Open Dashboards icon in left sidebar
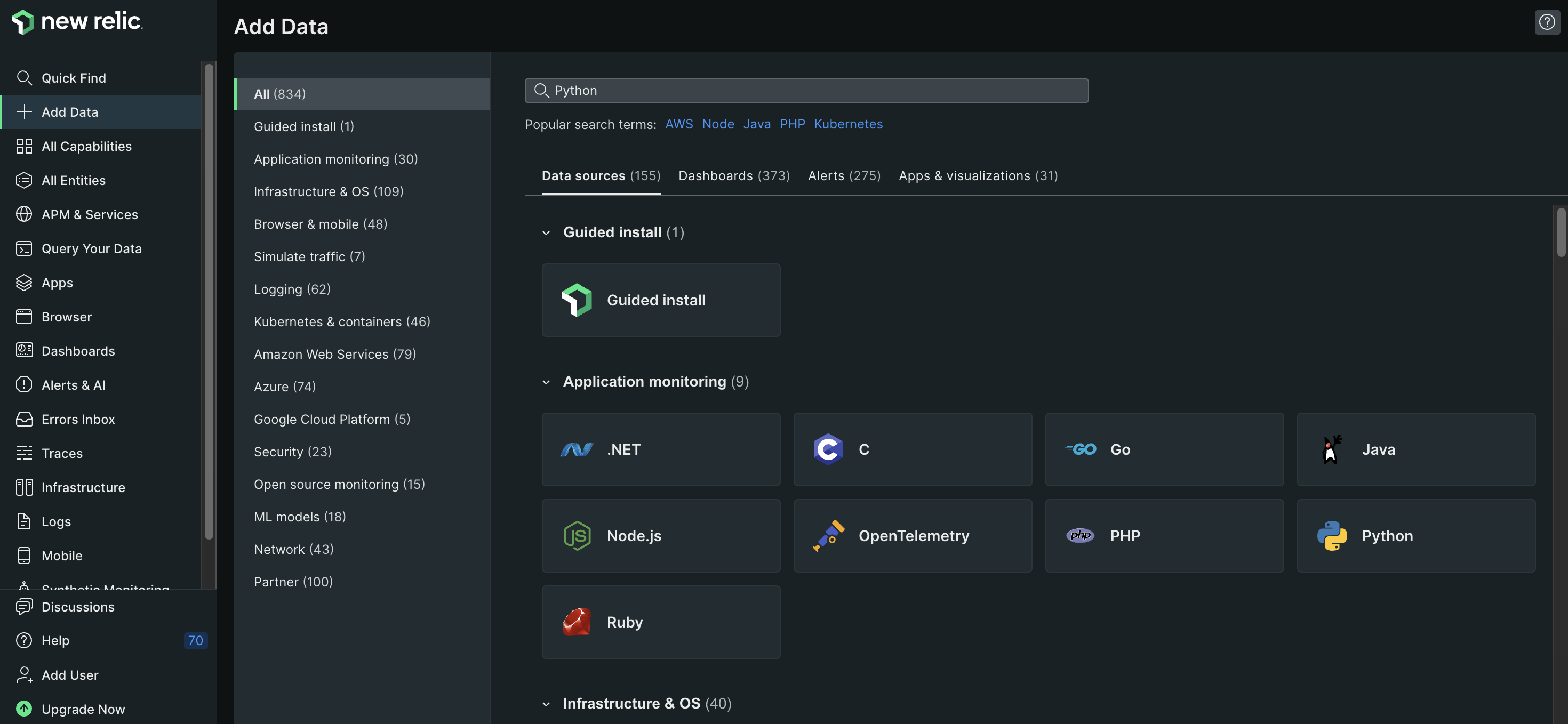 [24, 351]
